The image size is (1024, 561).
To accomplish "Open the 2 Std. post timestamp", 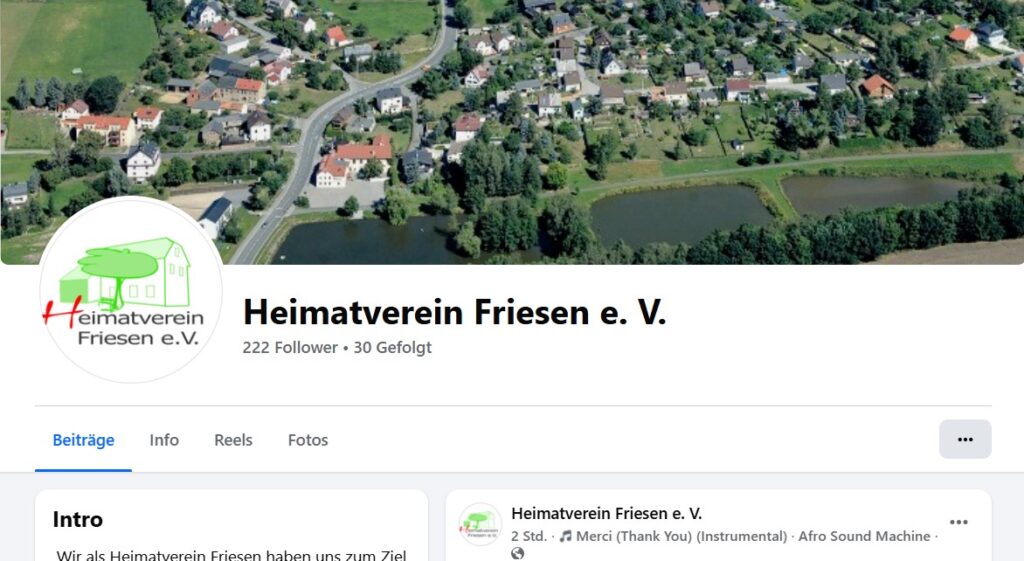I will [x=529, y=536].
